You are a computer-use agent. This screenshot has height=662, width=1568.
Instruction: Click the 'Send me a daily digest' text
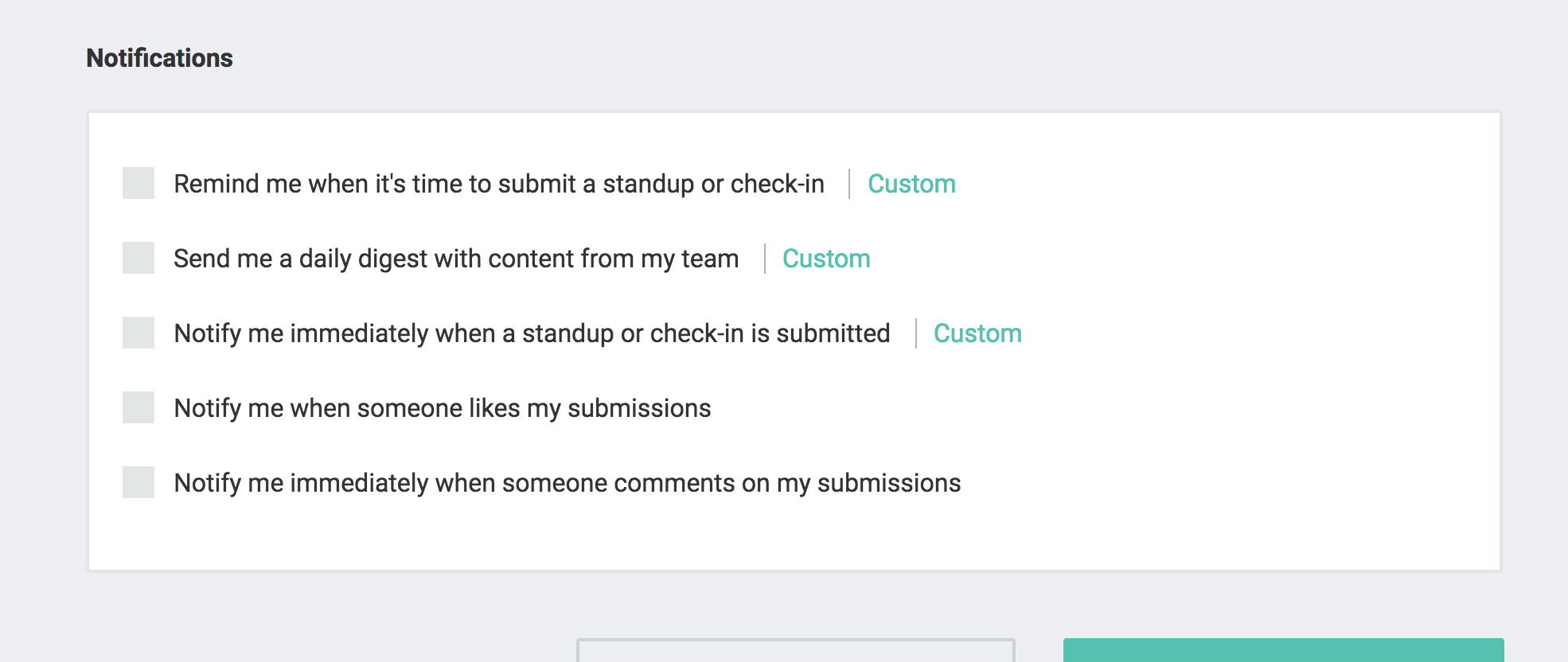(x=456, y=259)
